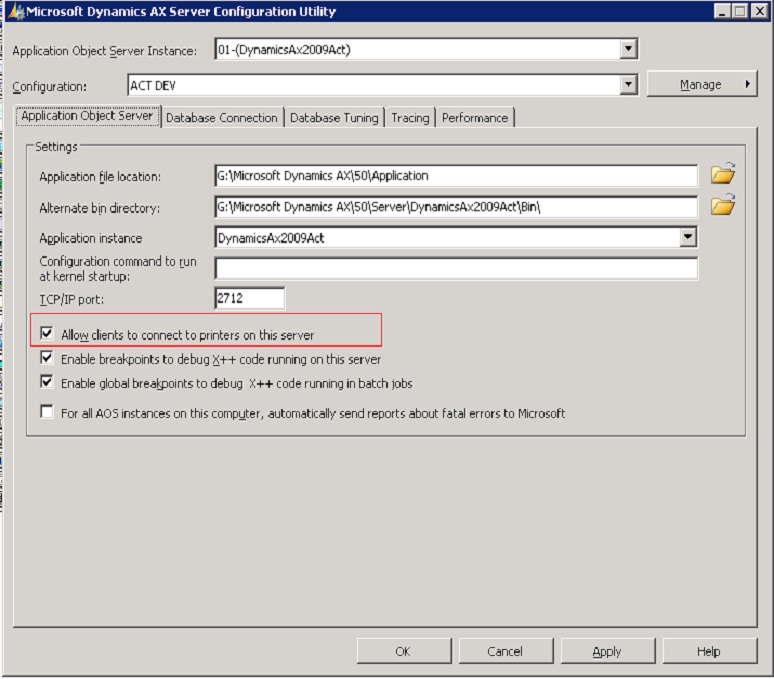This screenshot has width=774, height=679.
Task: Click the Dynamics AX title bar icon
Action: click(x=16, y=11)
